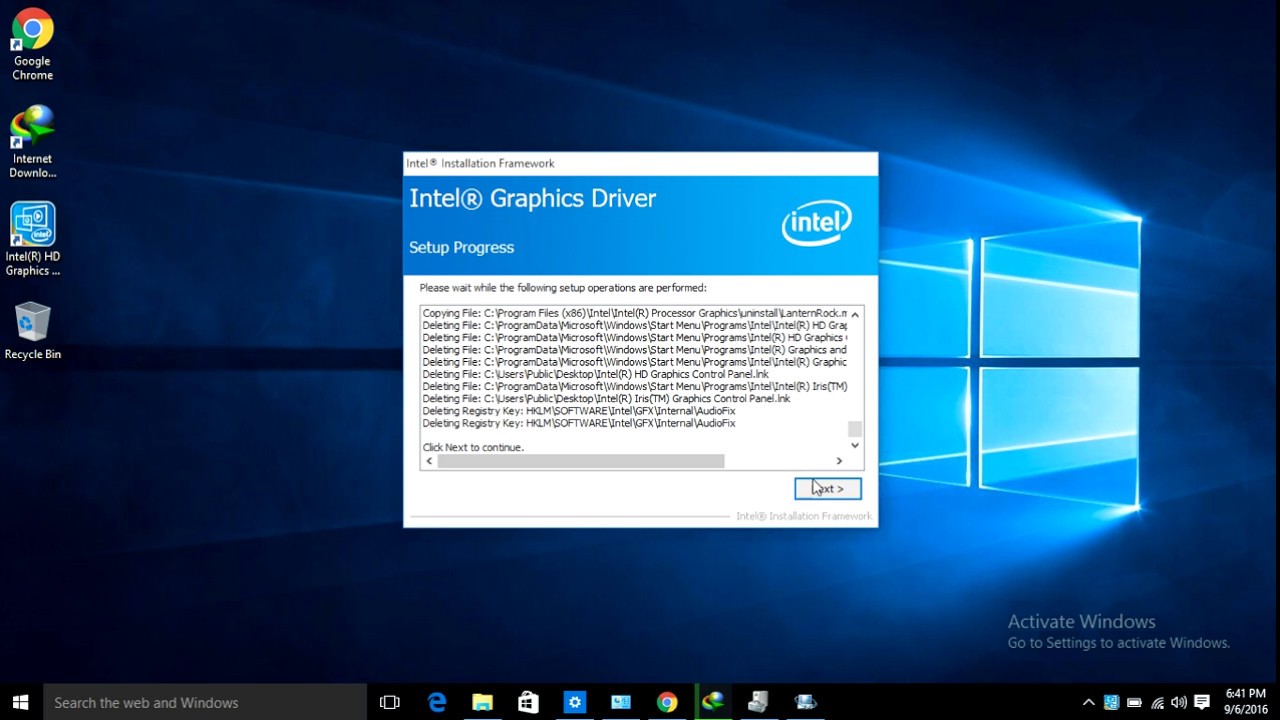
Task: Select the 'Iris(TM) Graphics Control Panel.lnk' log line
Action: [606, 398]
